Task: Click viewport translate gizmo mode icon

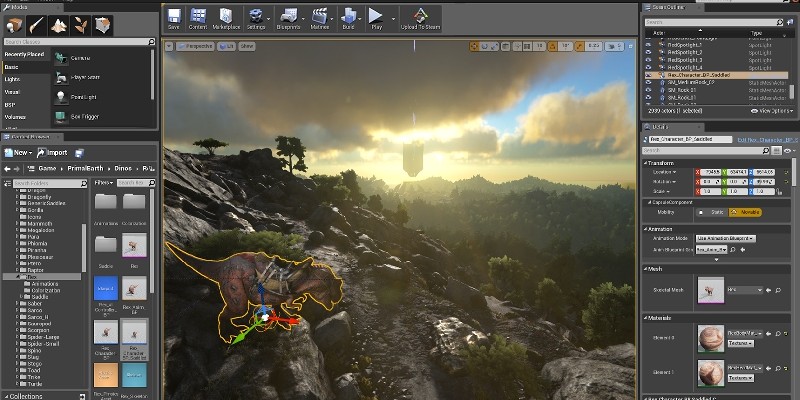Action: coord(474,46)
